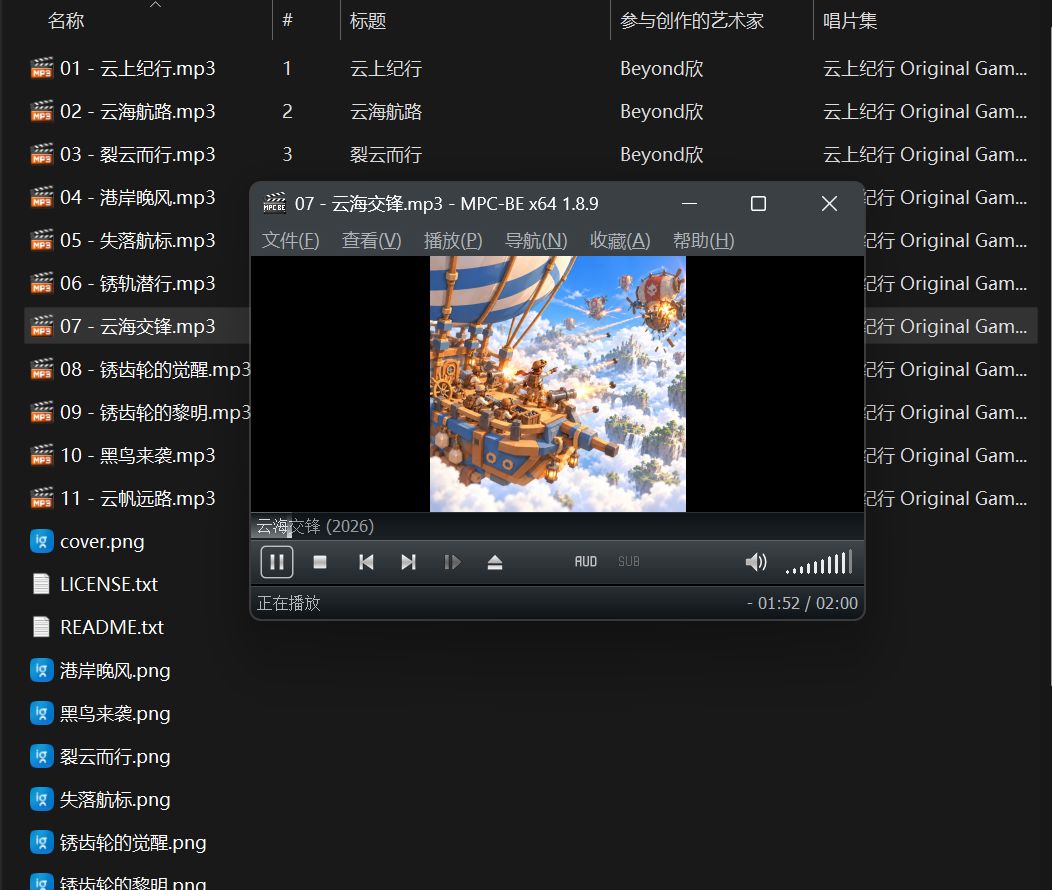Screen dimensions: 1052x890
Task: Stop playback in MPC-BE player
Action: coord(320,562)
